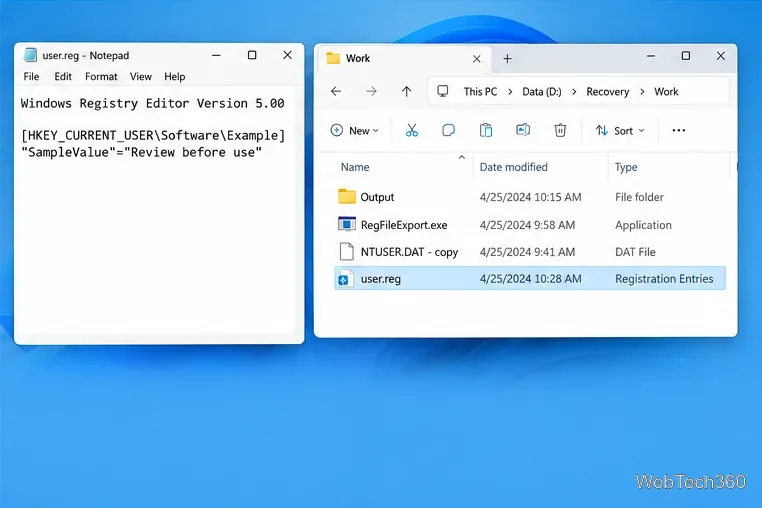Sort files by Name column header
Viewport: 762px width, 508px height.
click(x=355, y=167)
